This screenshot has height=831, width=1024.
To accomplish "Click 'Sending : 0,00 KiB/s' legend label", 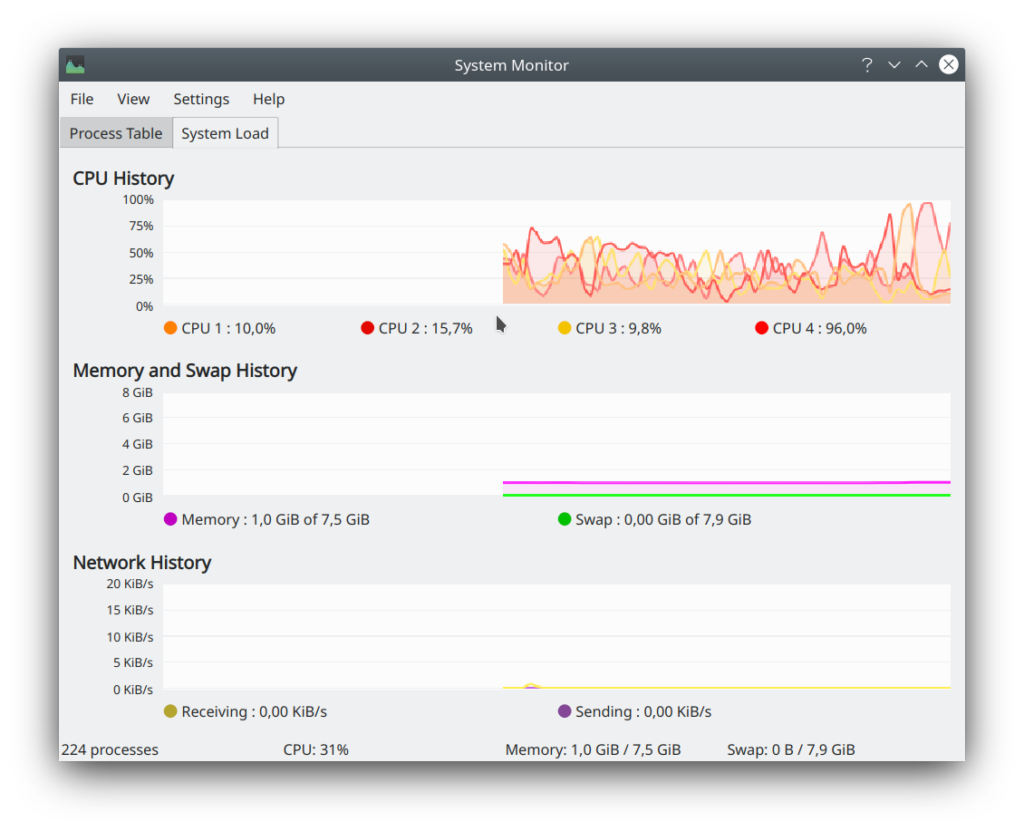I will click(x=643, y=712).
